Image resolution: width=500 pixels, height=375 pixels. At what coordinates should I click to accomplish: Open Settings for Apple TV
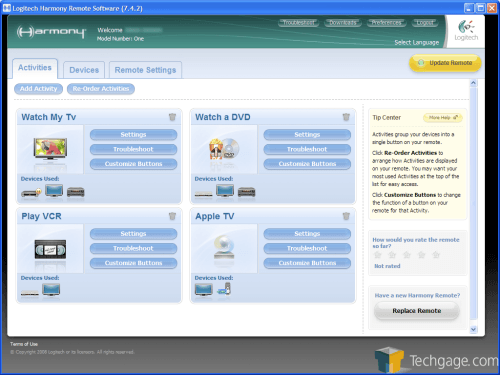pyautogui.click(x=307, y=234)
